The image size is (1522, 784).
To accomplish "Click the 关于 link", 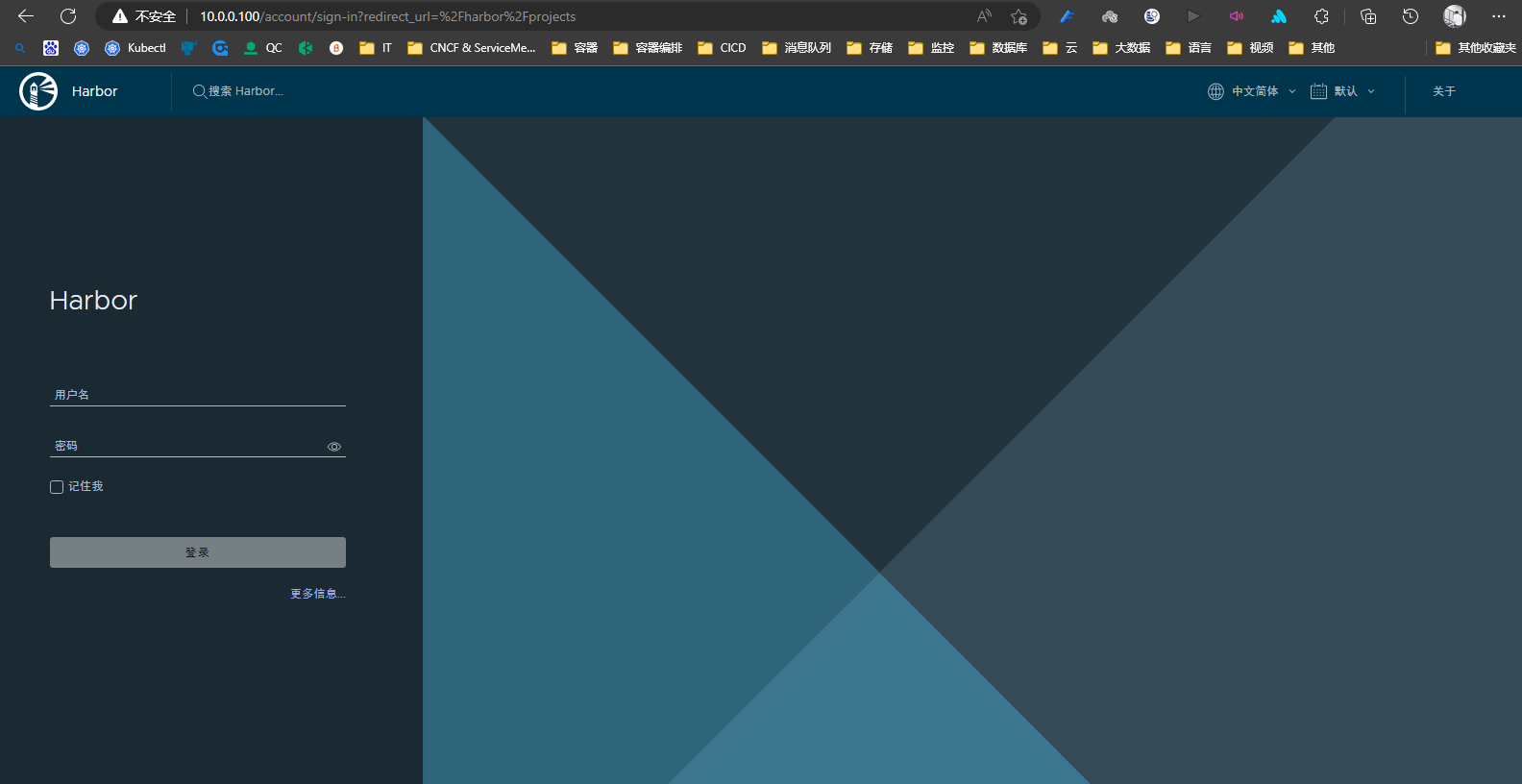I will pos(1444,91).
